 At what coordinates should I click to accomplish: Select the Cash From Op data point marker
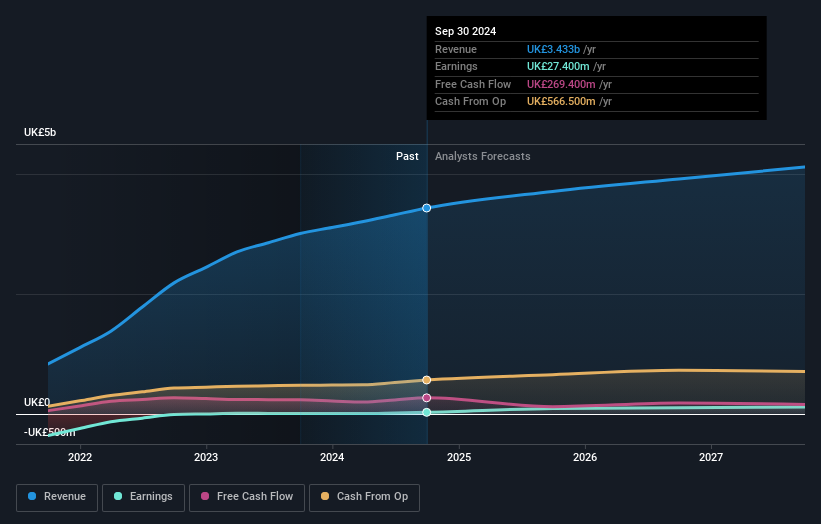coord(427,380)
